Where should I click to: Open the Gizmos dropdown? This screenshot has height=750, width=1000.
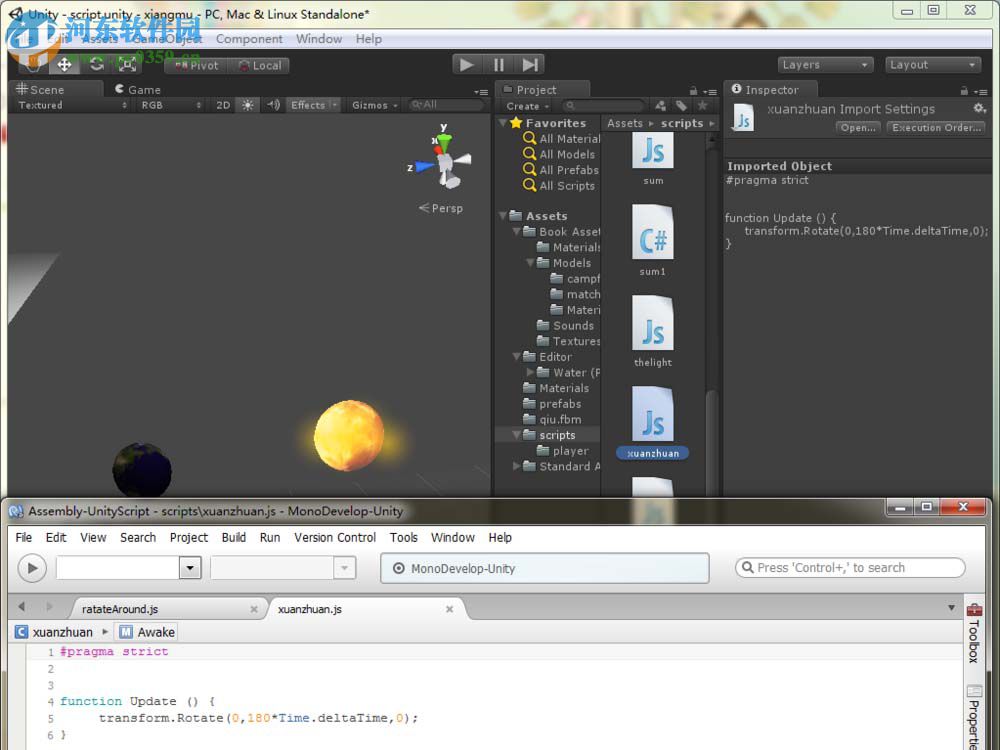[374, 105]
